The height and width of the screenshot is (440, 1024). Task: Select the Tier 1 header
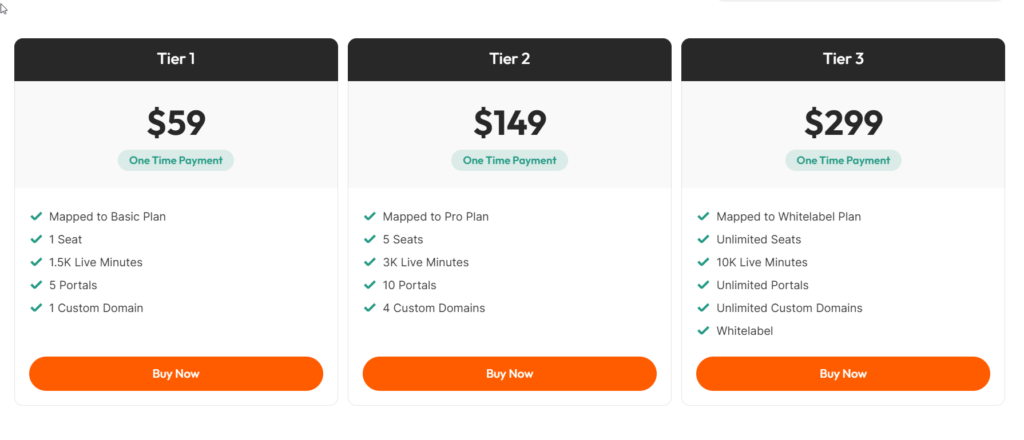click(x=176, y=59)
